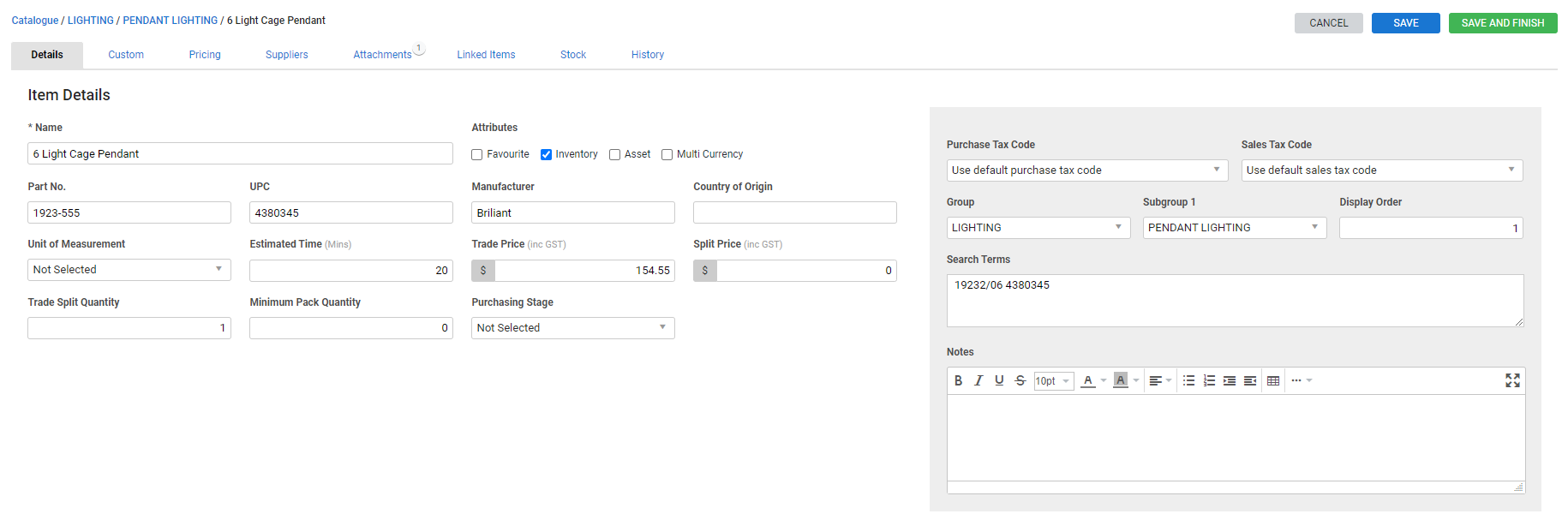Switch to the Suppliers tab
Screen dimensions: 1568x526
click(x=287, y=55)
